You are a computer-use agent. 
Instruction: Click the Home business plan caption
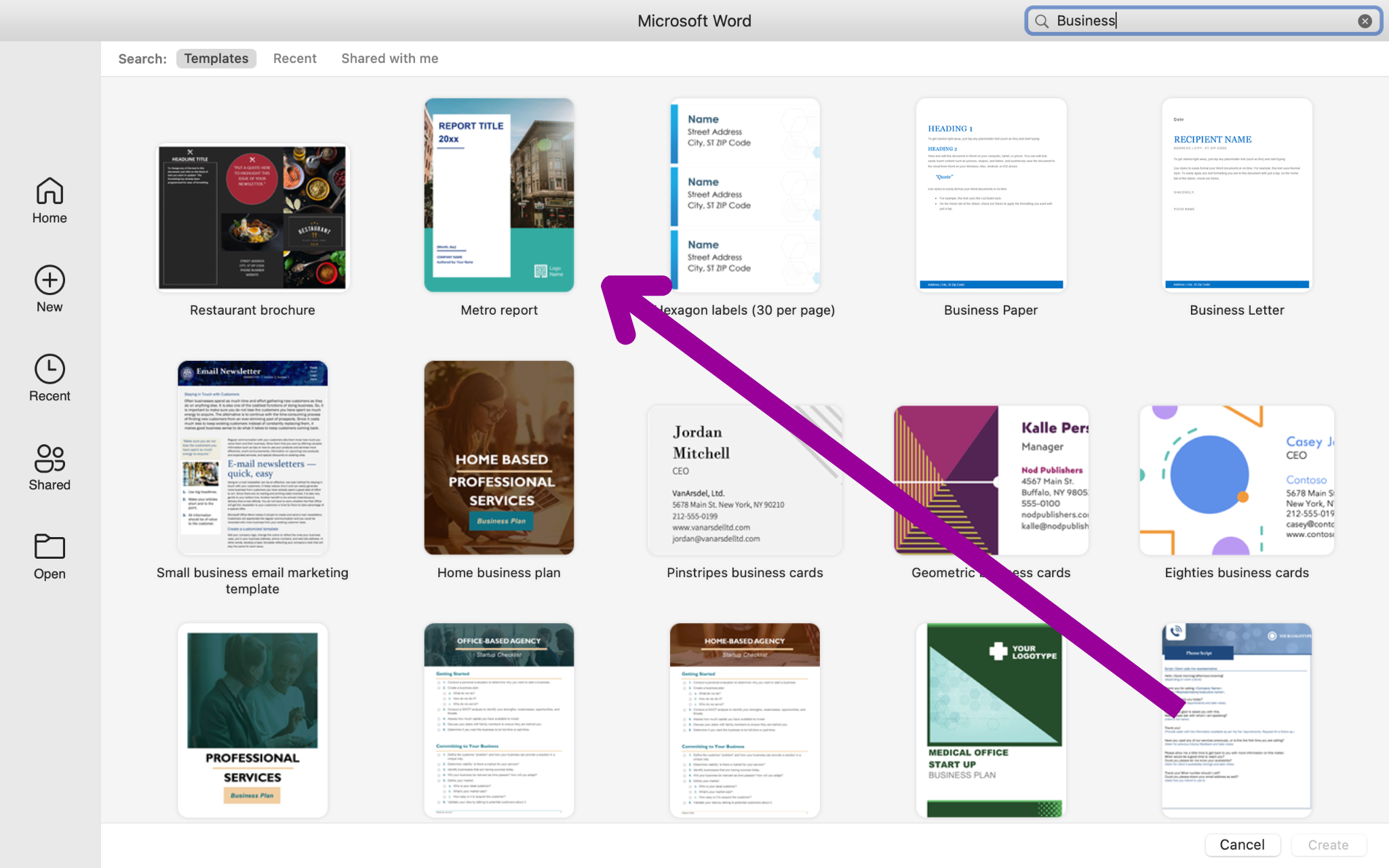pos(499,572)
